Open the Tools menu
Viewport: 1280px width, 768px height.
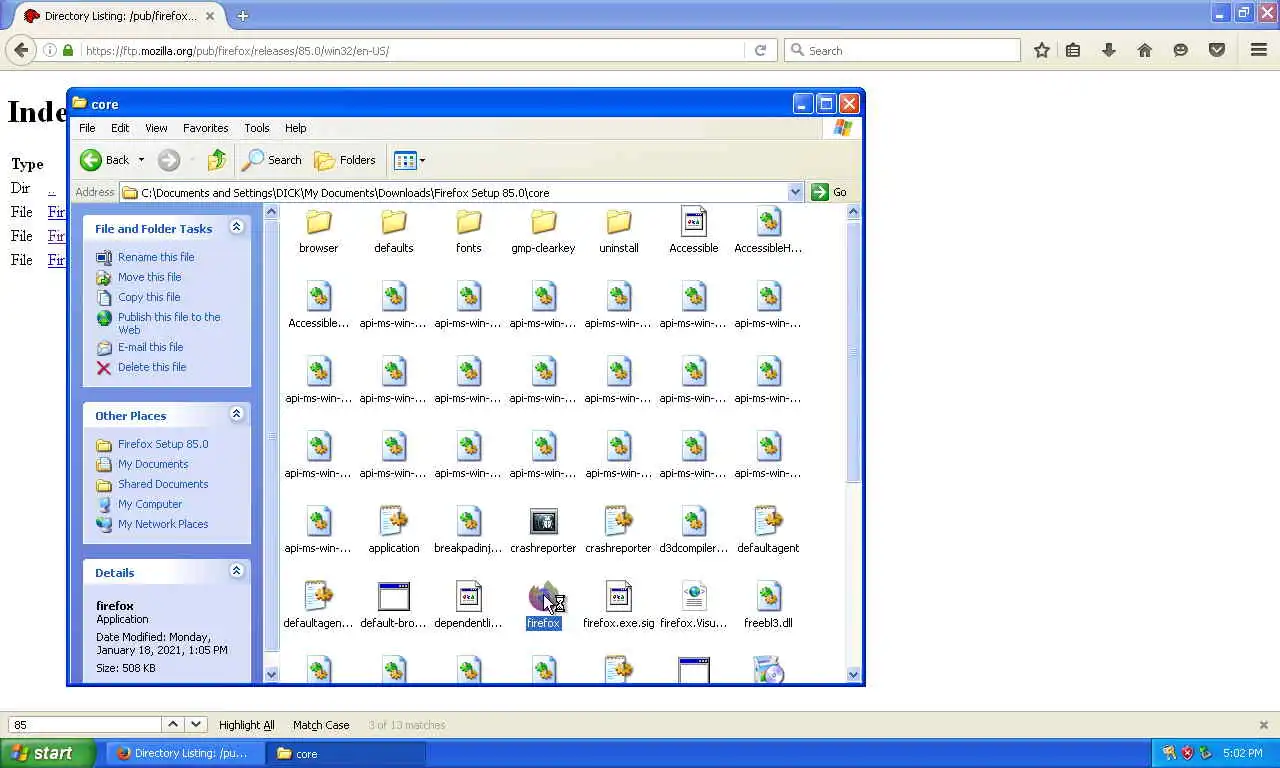click(256, 128)
